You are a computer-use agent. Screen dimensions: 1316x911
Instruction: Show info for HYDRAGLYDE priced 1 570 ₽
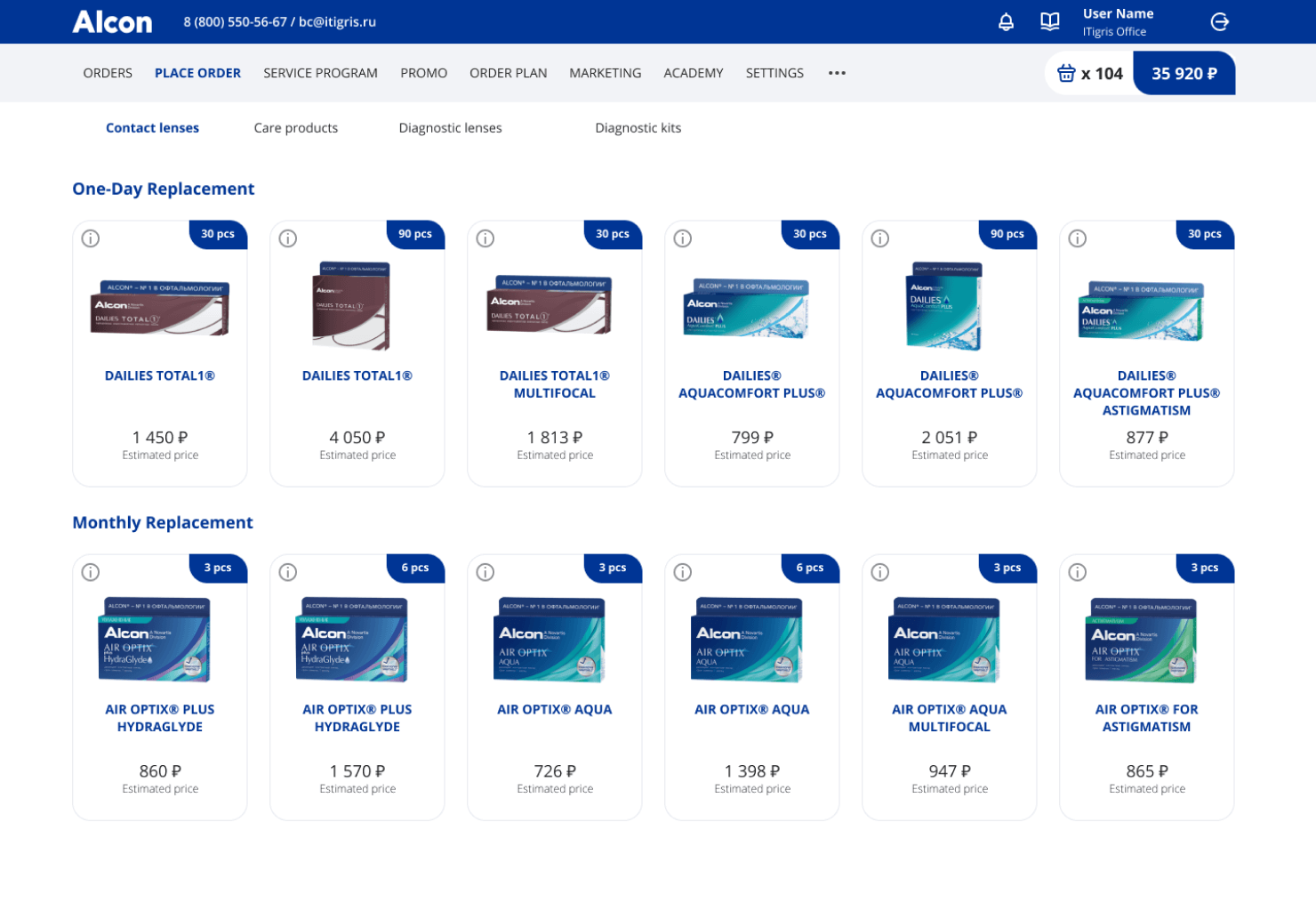tap(288, 572)
